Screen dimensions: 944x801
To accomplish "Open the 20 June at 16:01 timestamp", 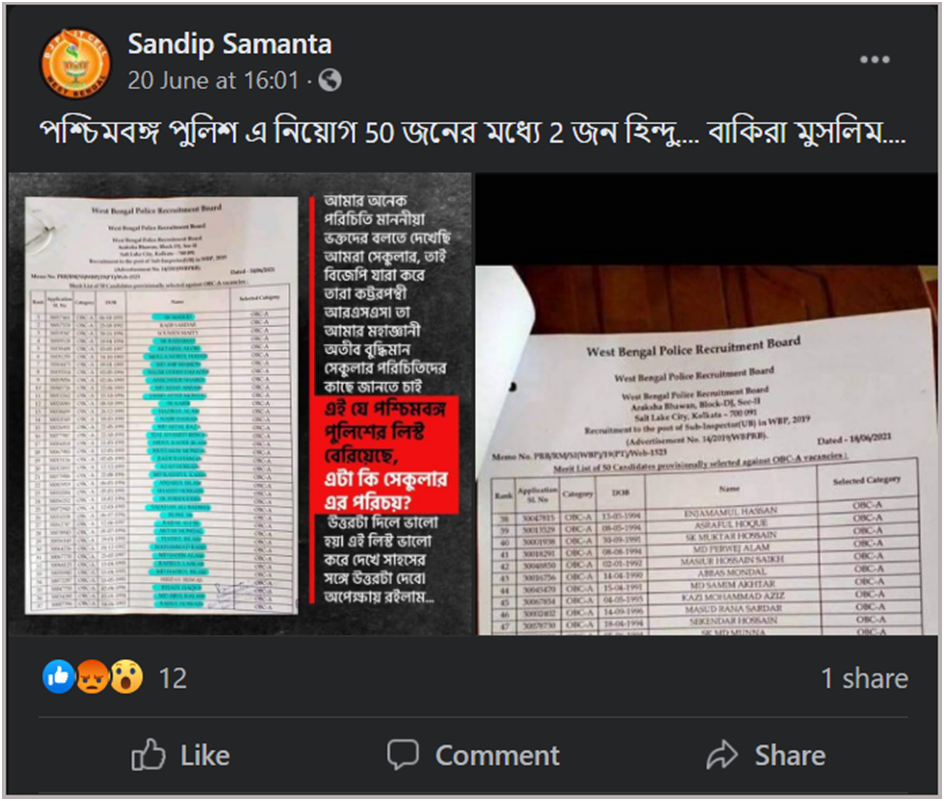I will [x=213, y=80].
